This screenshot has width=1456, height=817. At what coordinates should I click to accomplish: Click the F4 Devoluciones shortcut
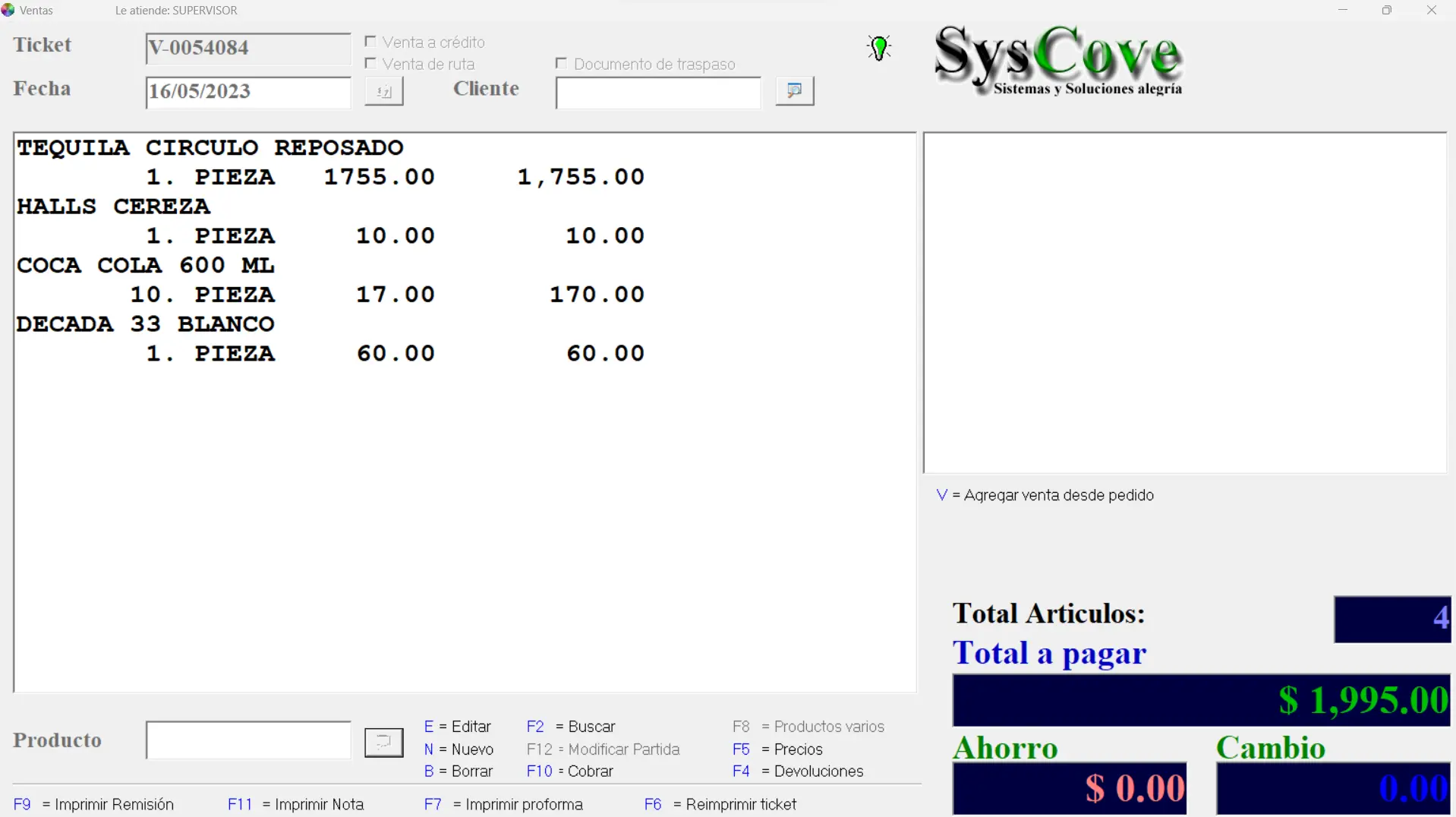(798, 771)
